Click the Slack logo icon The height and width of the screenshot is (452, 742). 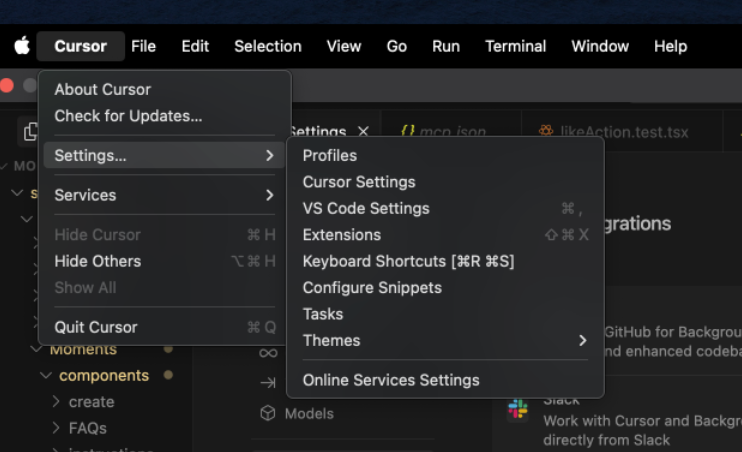click(x=517, y=408)
